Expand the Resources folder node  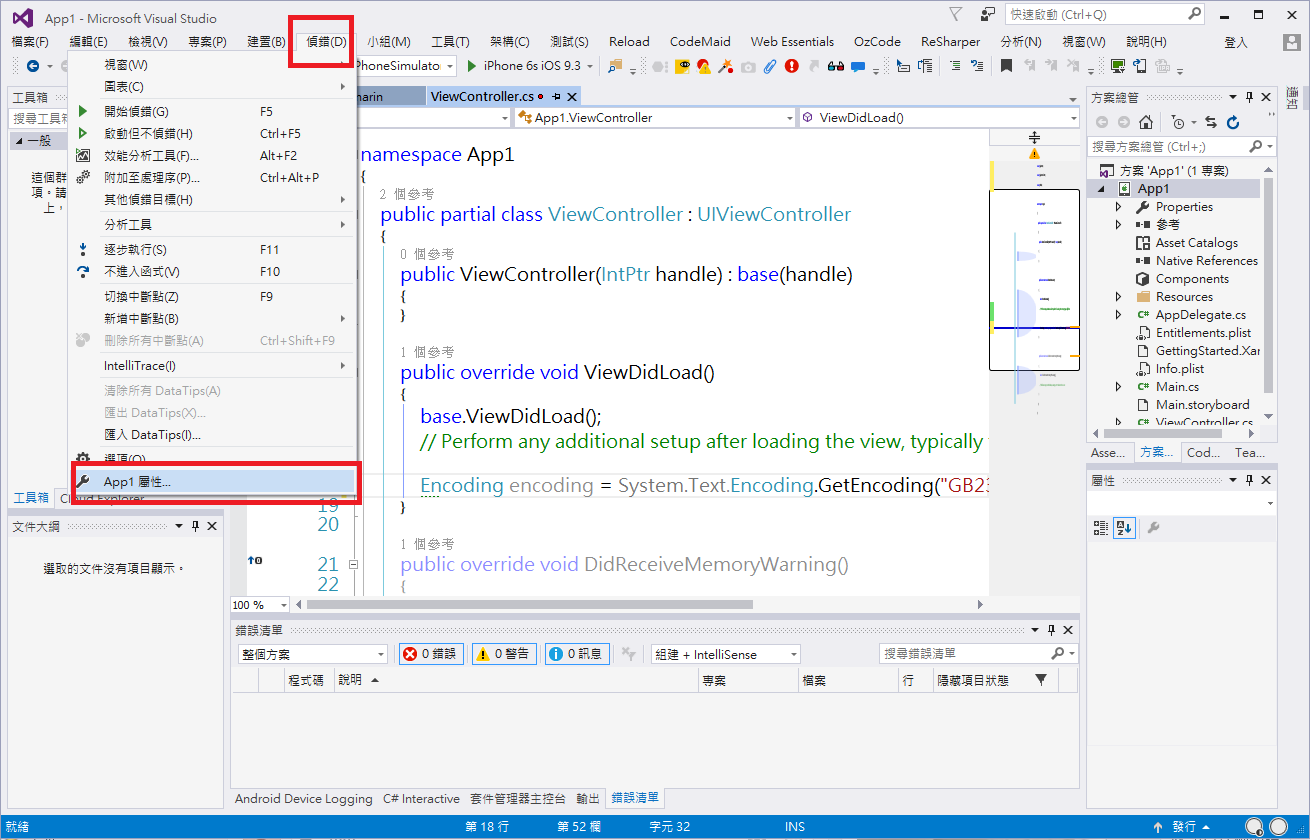click(x=1119, y=297)
